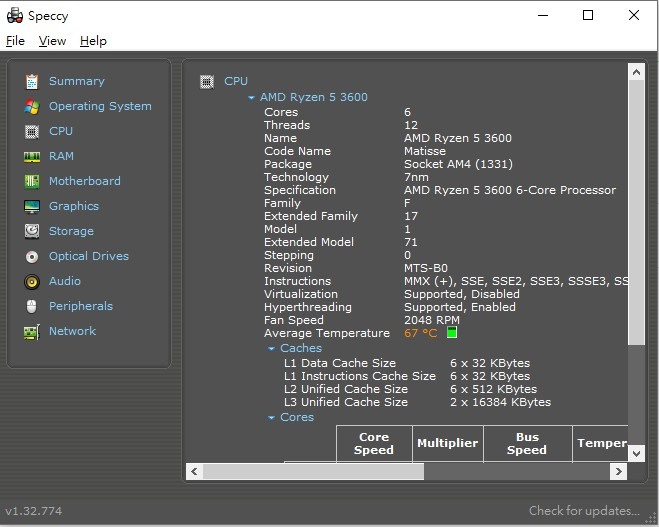Screen dimensions: 659x527
Task: Maximize the Speccy window
Action: (x=588, y=16)
